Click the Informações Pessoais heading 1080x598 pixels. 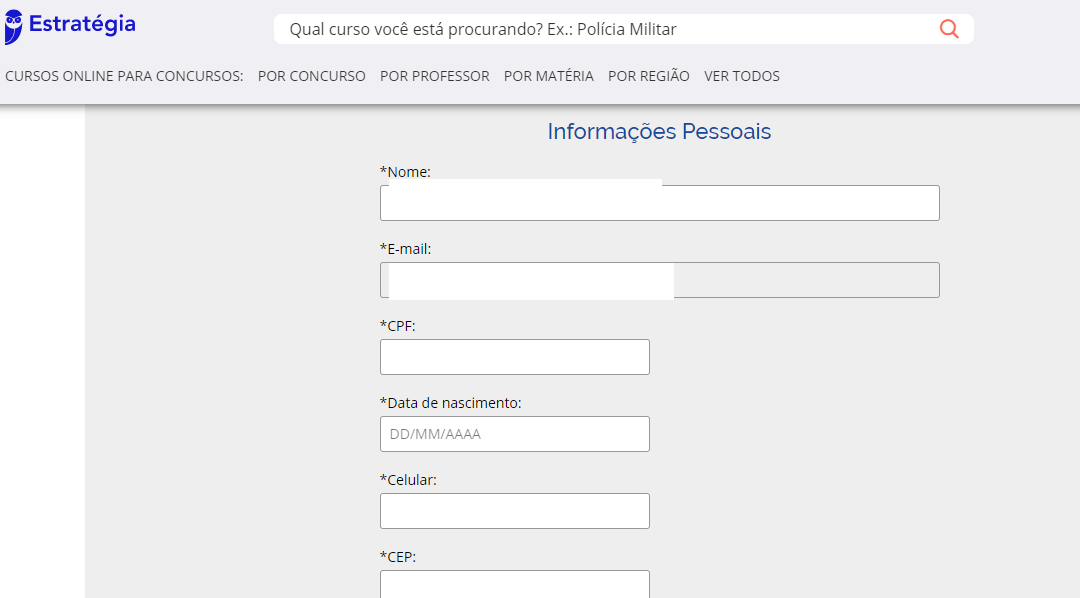pyautogui.click(x=659, y=131)
